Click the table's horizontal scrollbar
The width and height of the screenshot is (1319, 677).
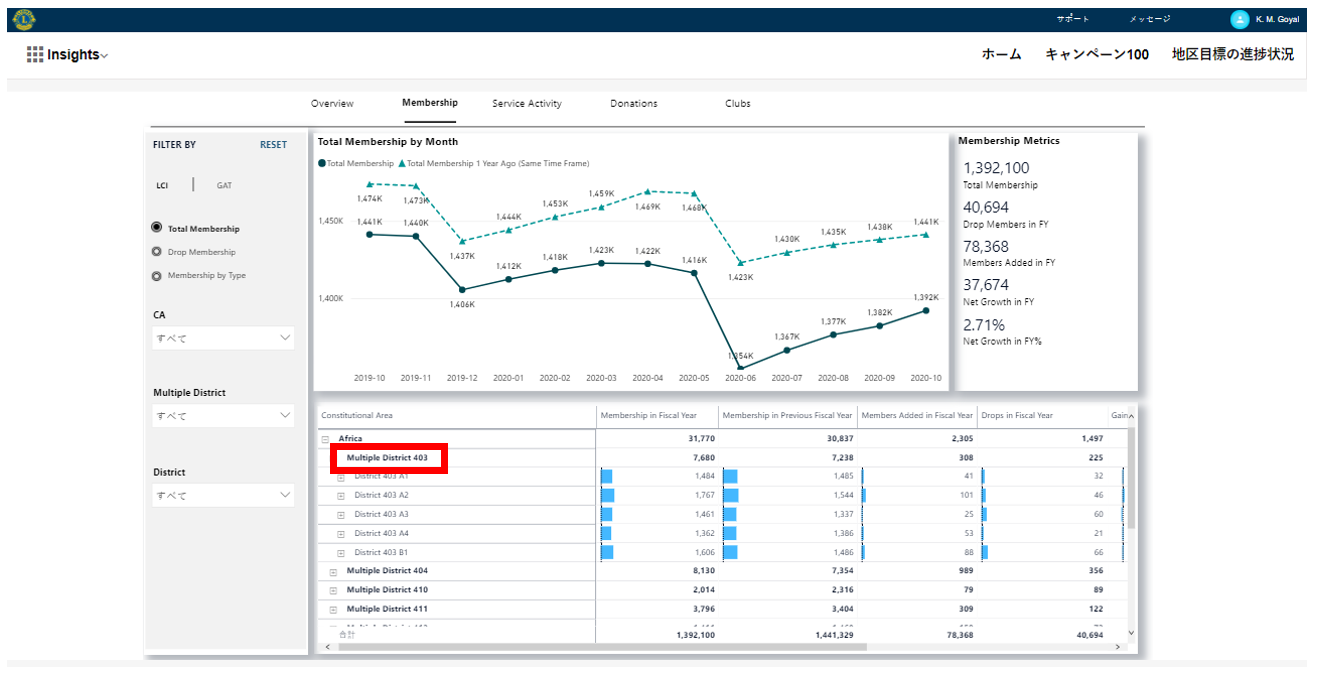(x=600, y=647)
